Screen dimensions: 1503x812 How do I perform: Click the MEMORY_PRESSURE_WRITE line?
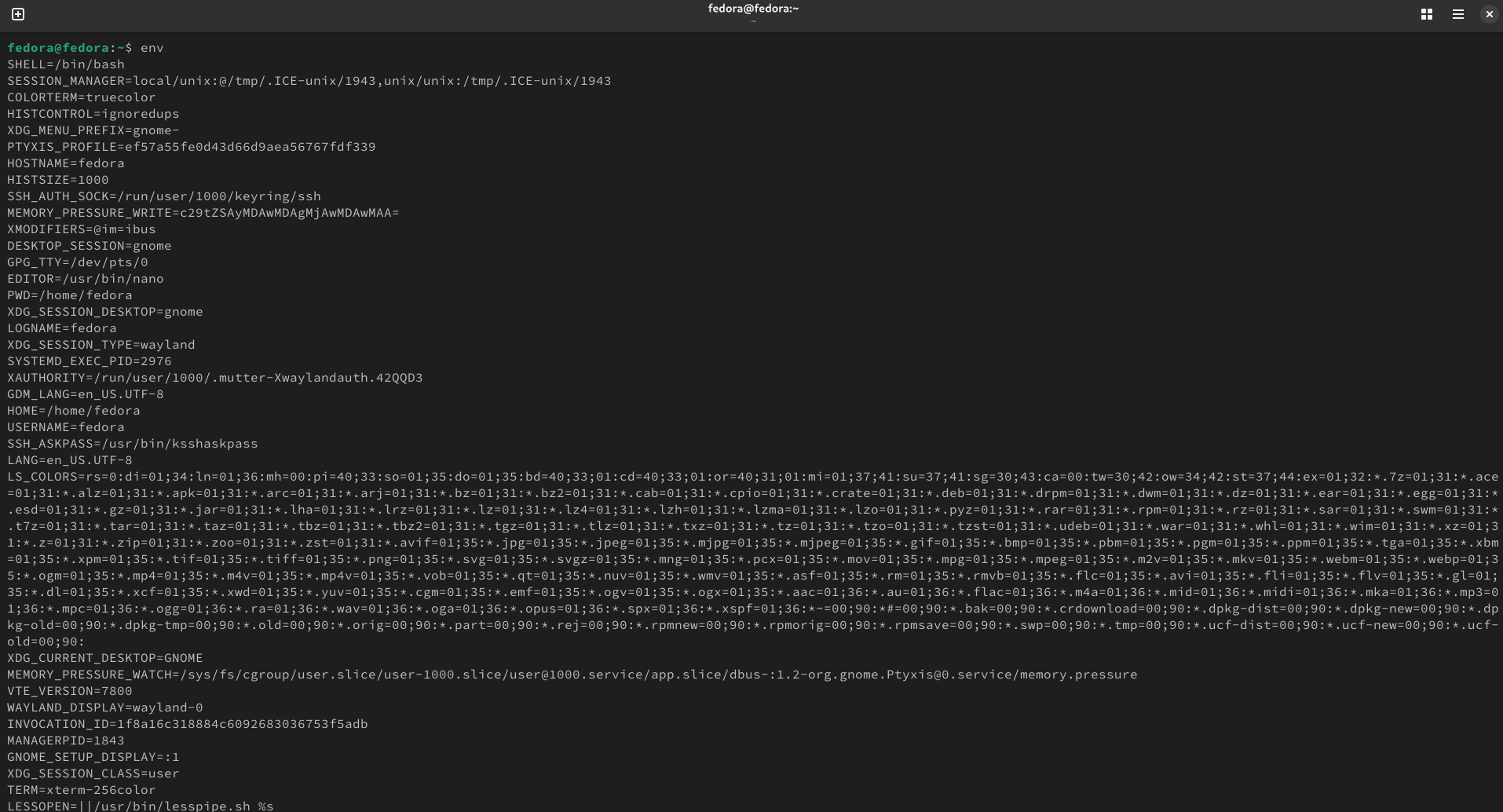point(203,213)
